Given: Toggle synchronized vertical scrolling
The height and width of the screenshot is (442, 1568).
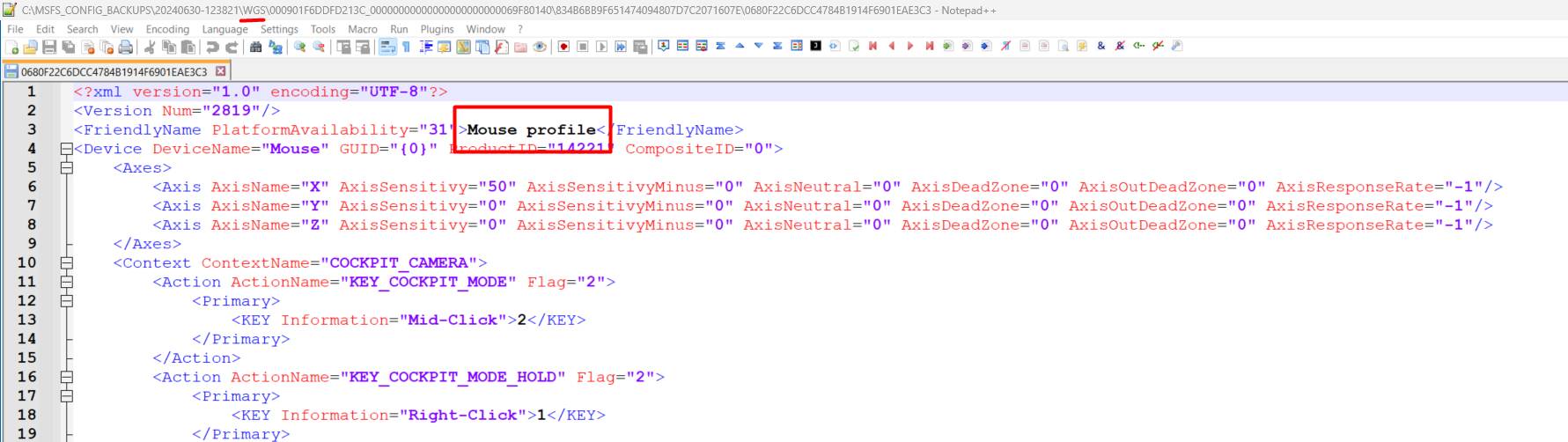Looking at the screenshot, I should [343, 47].
